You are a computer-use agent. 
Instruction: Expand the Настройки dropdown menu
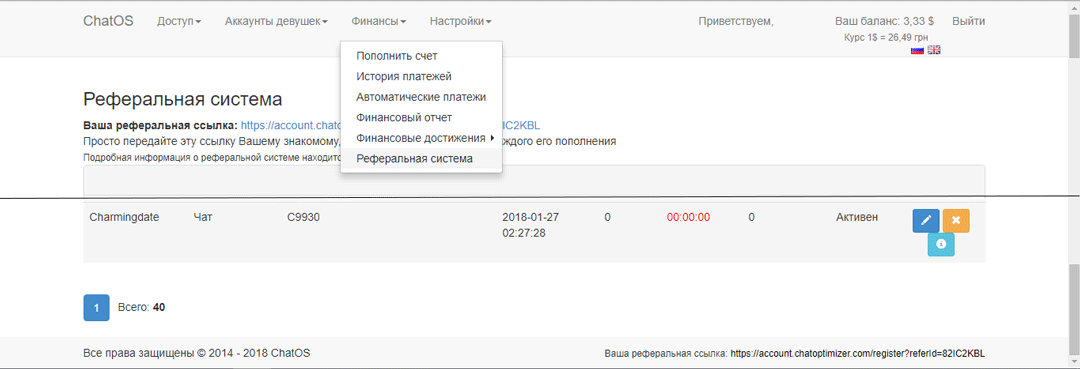coord(460,21)
